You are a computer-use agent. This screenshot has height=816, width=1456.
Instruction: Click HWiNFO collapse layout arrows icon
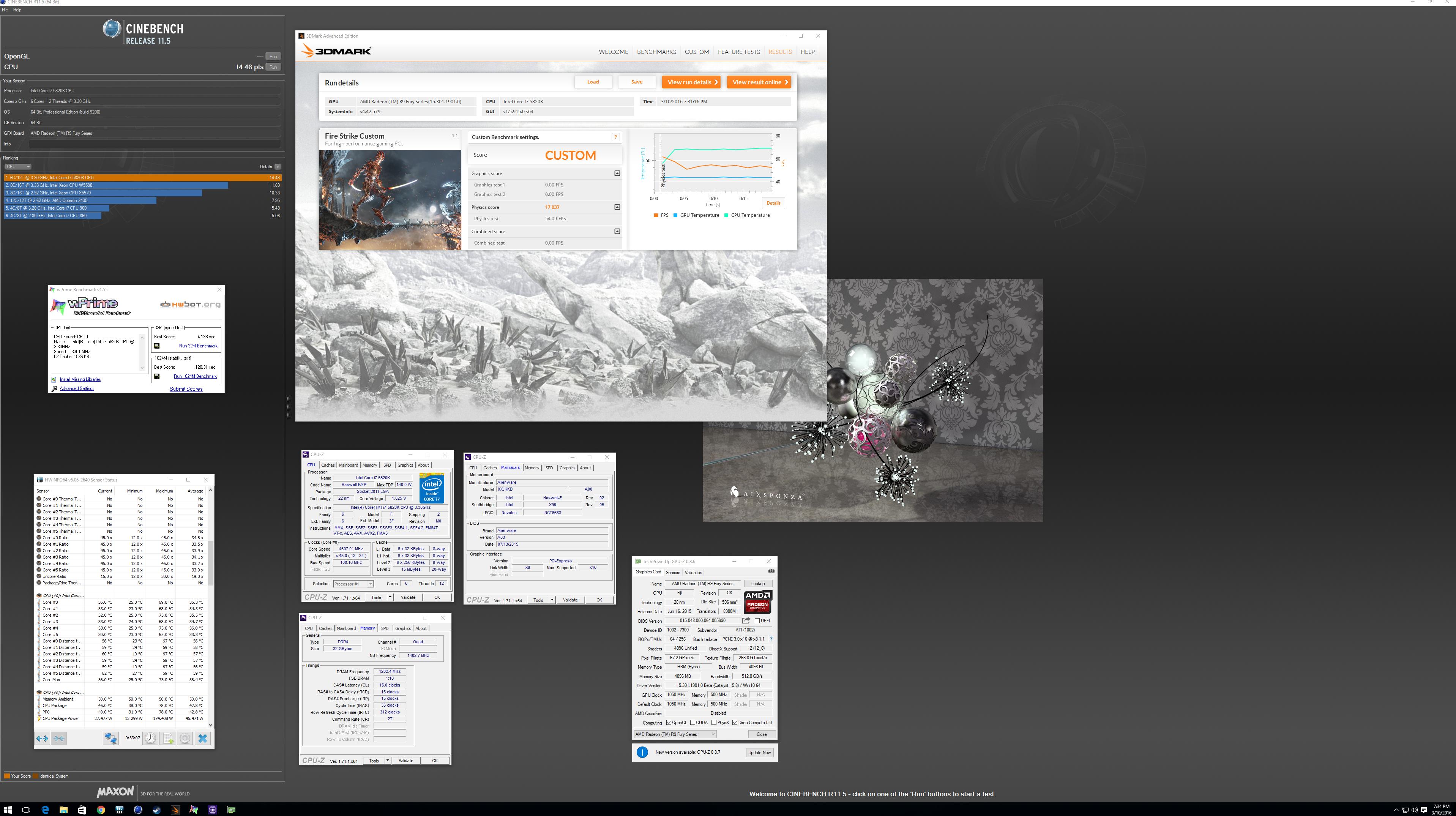click(x=59, y=738)
